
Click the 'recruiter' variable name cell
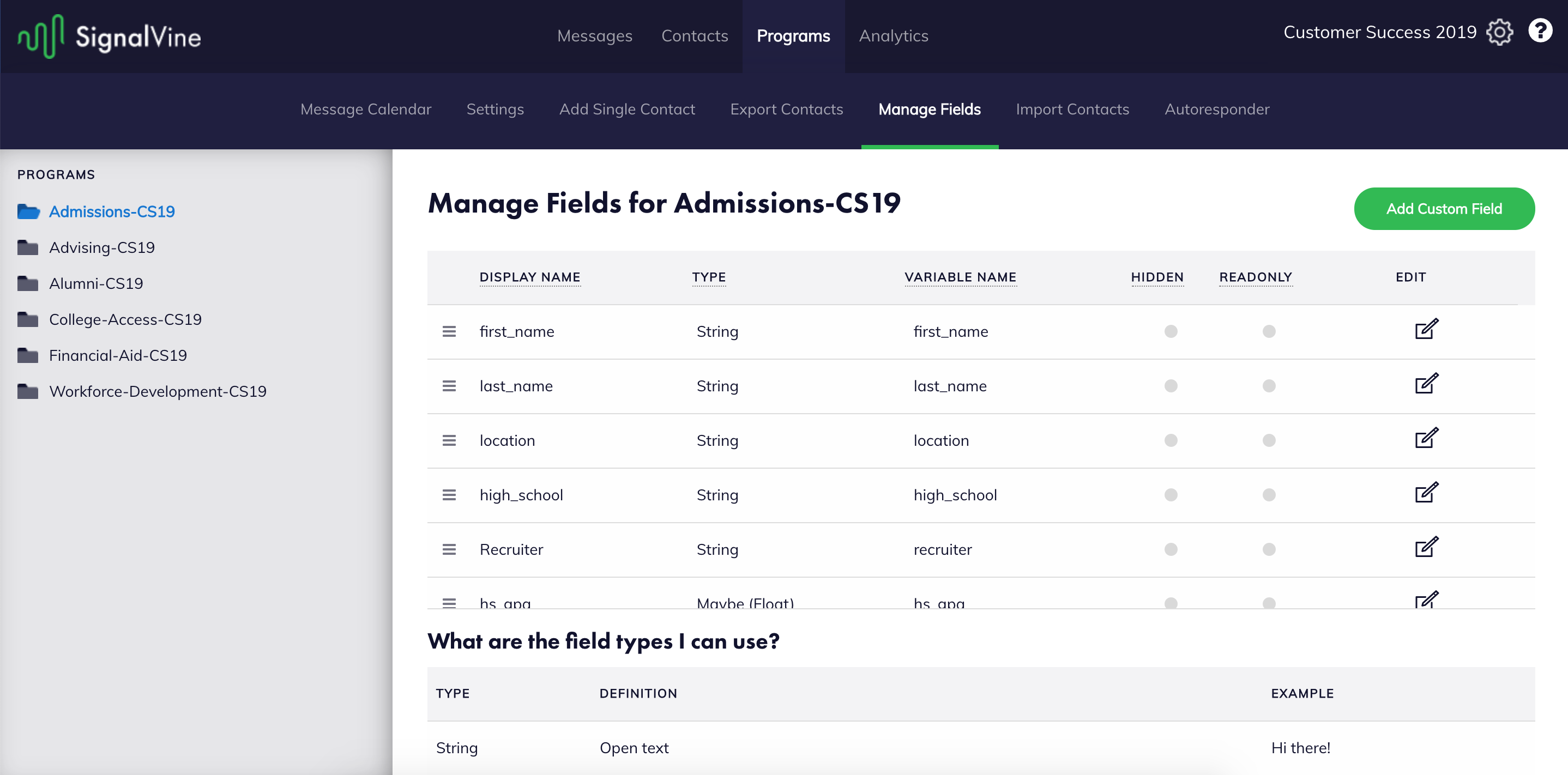click(942, 549)
